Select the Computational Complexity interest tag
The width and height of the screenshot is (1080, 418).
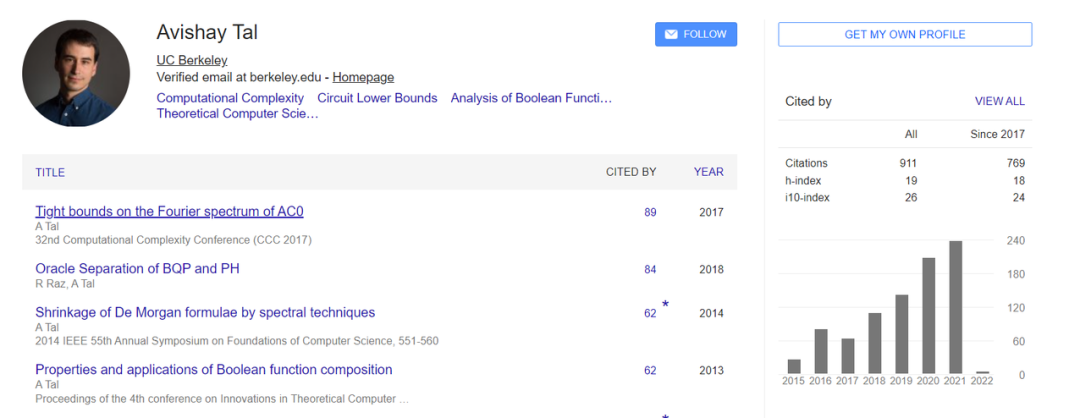pyautogui.click(x=230, y=98)
